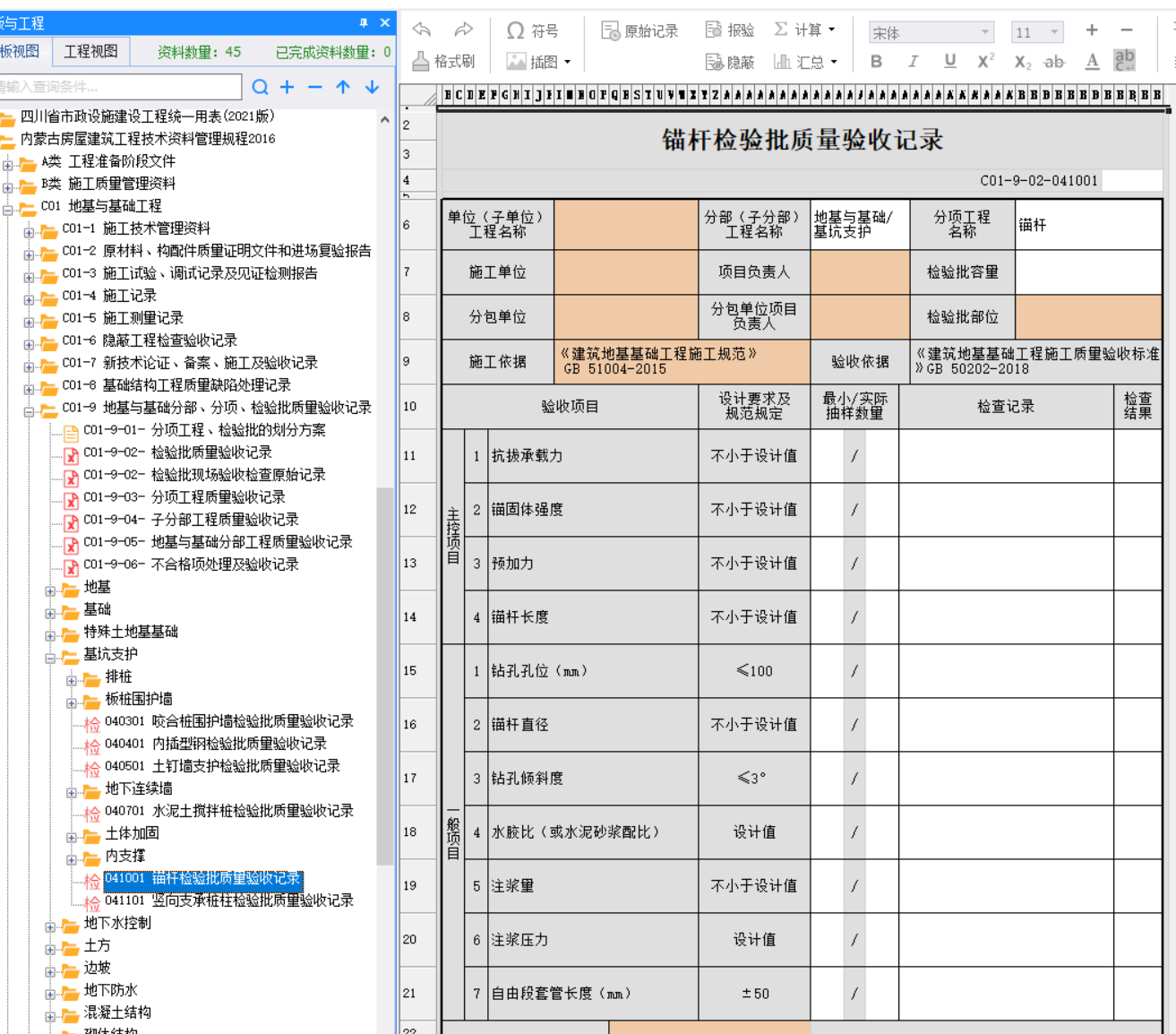
Task: Click the search magnifier icon
Action: point(260,87)
